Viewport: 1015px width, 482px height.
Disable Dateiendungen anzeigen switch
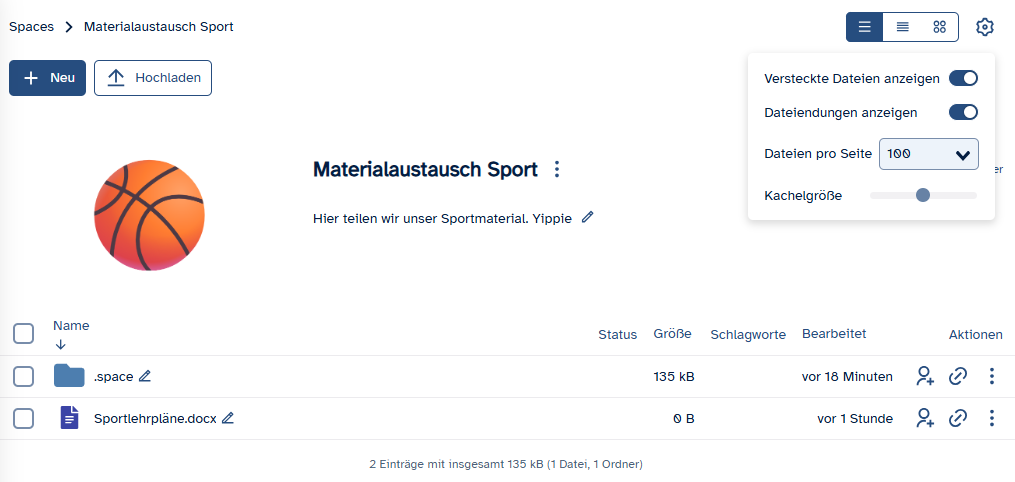coord(963,112)
